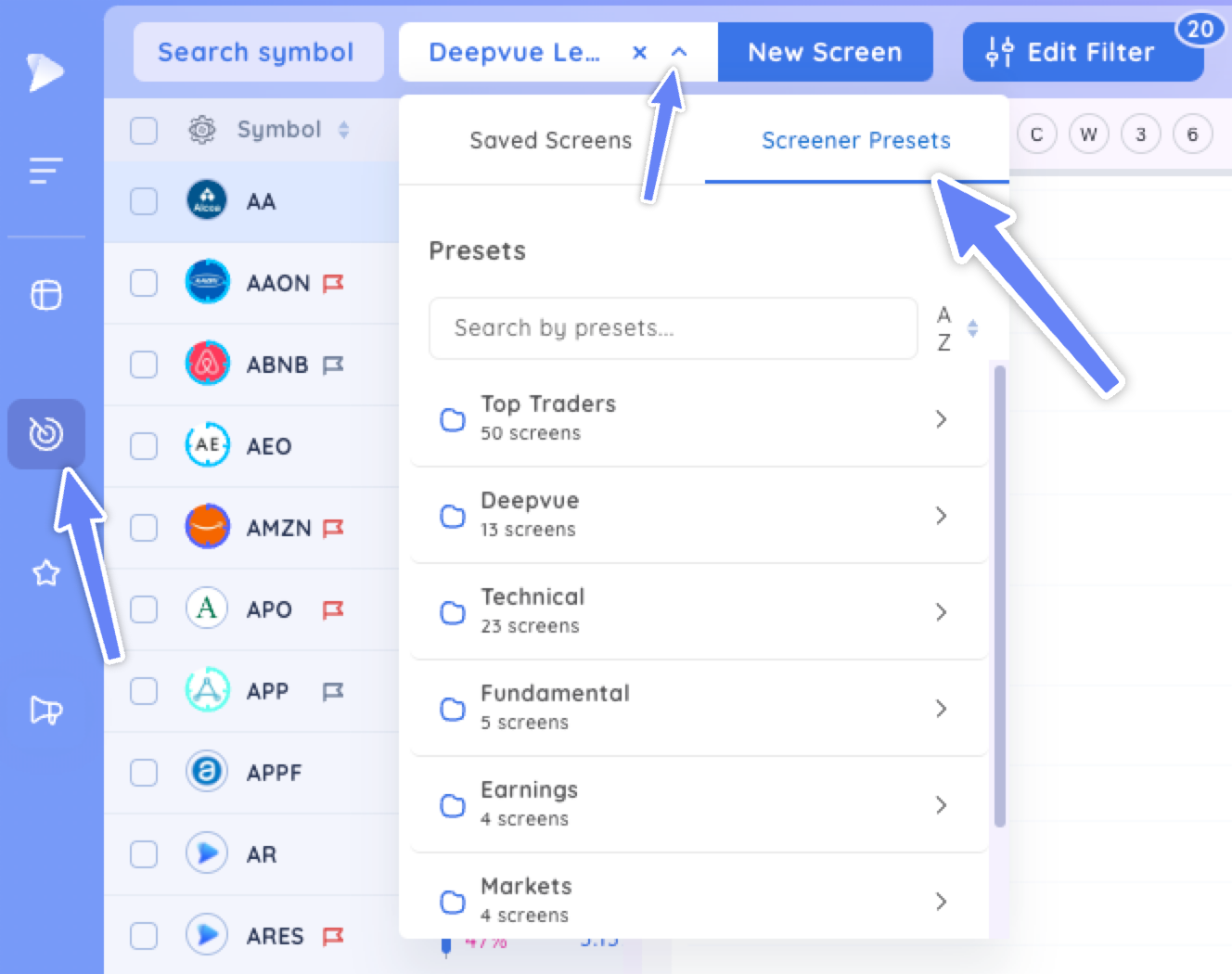Click the Search by presets field

coord(673,328)
